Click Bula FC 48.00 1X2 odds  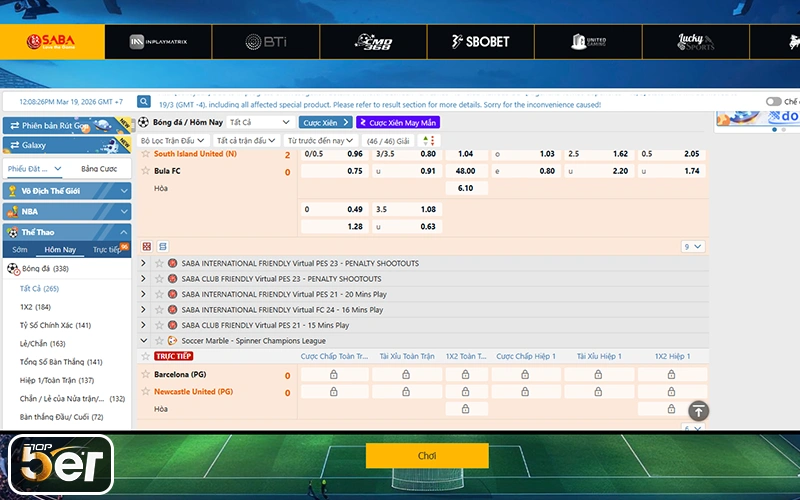(x=466, y=171)
